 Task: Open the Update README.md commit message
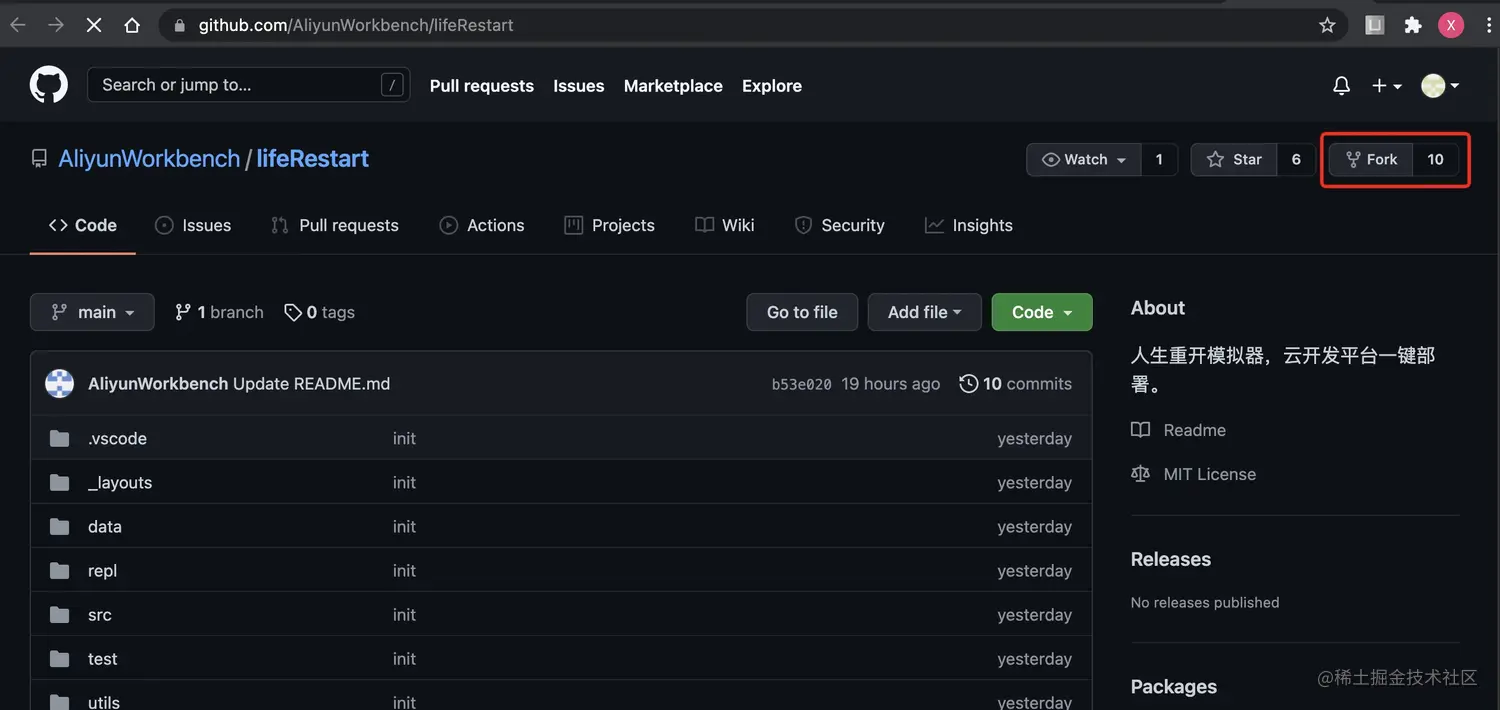[312, 384]
